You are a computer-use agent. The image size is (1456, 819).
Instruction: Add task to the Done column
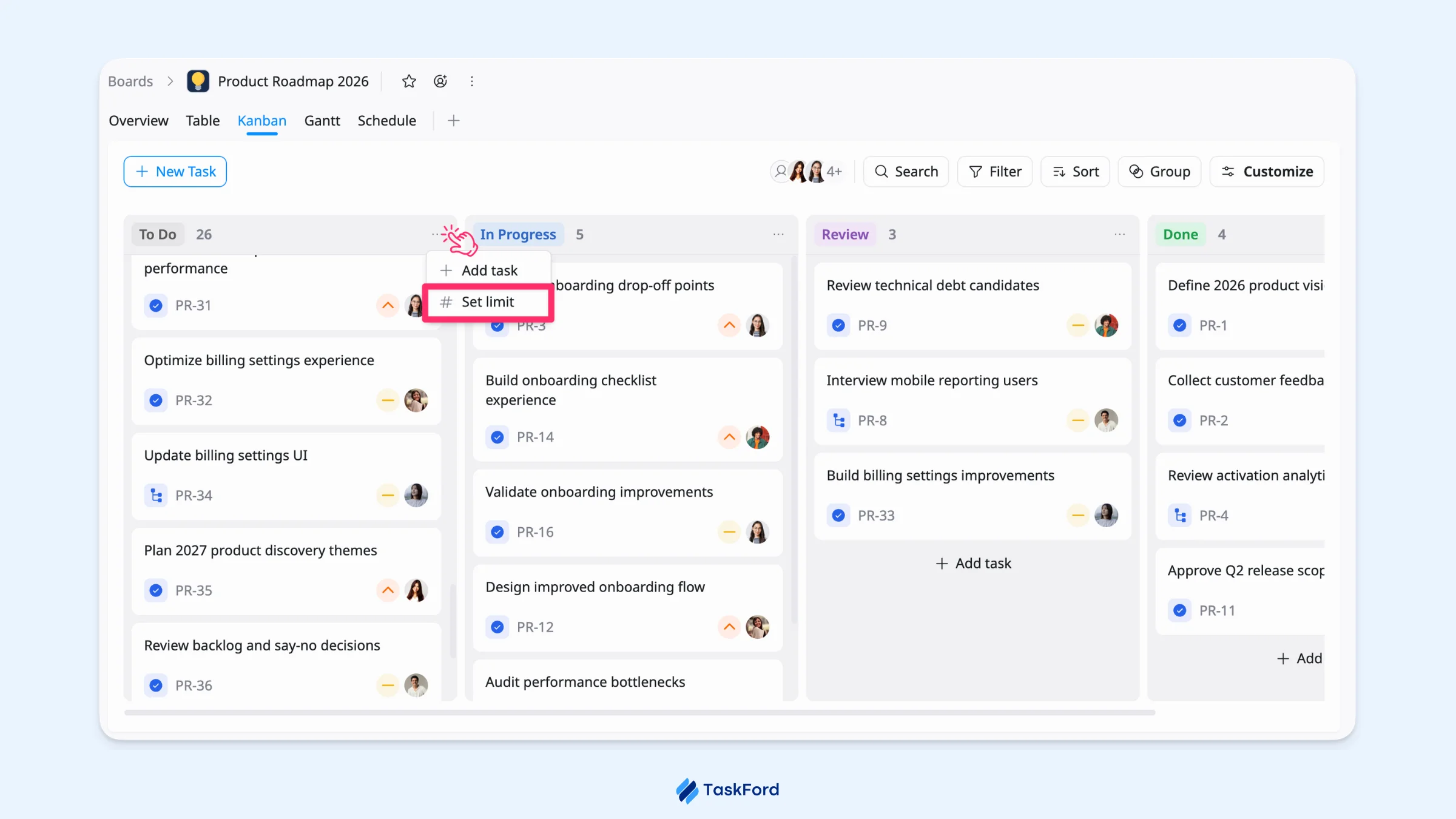click(1299, 658)
